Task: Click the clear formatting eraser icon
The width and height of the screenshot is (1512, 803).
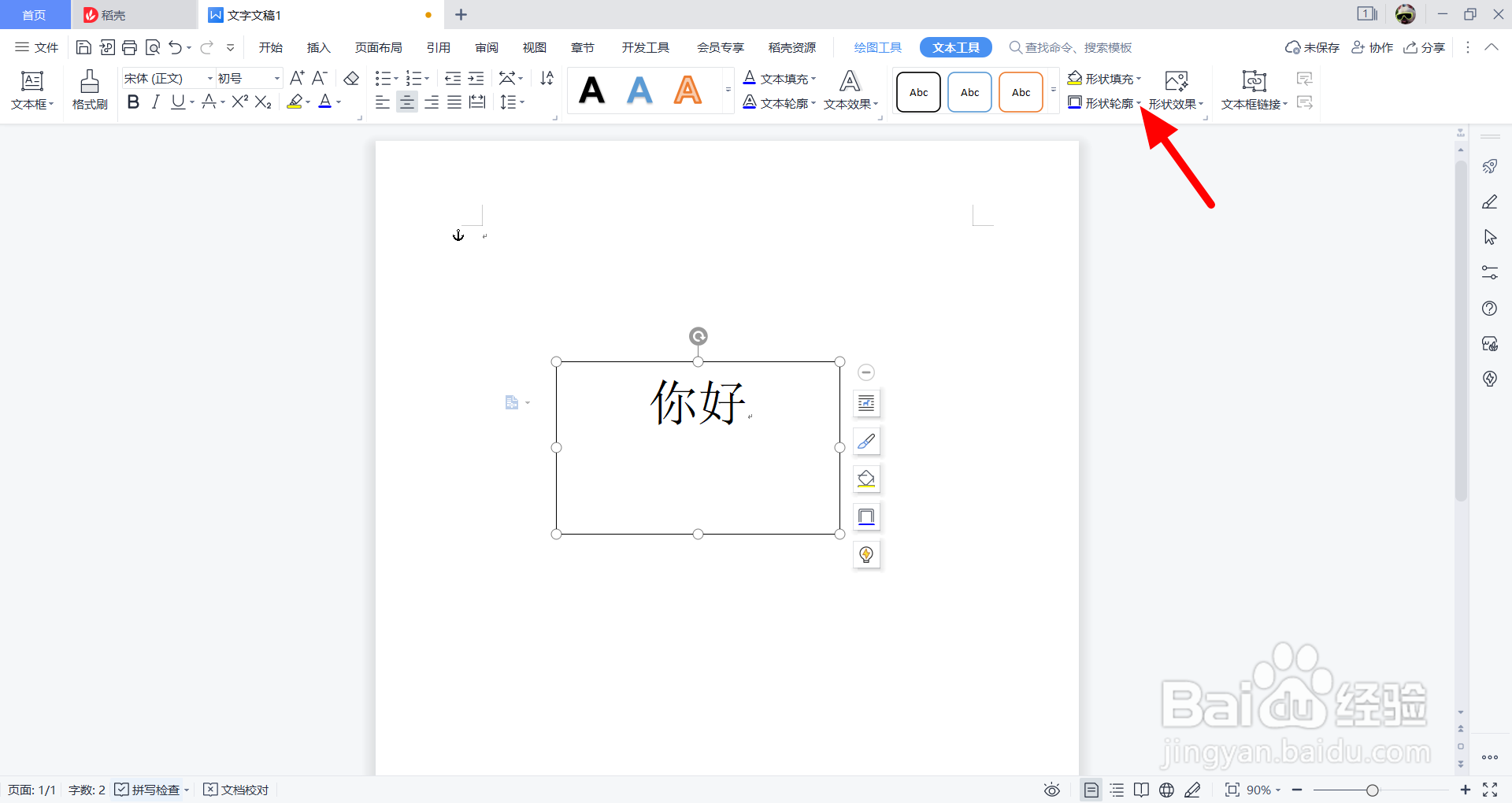Action: [x=351, y=78]
